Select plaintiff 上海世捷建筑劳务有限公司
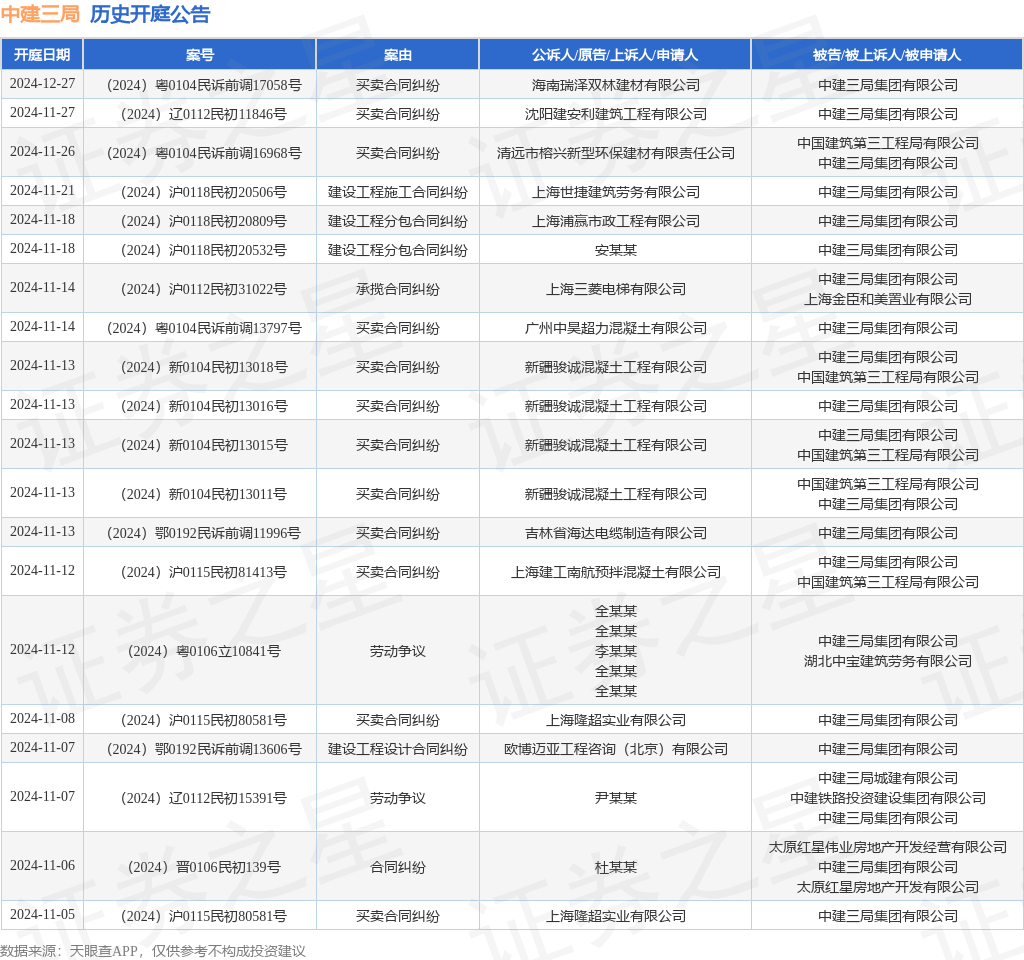Screen dimensions: 1024x960 coord(615,192)
